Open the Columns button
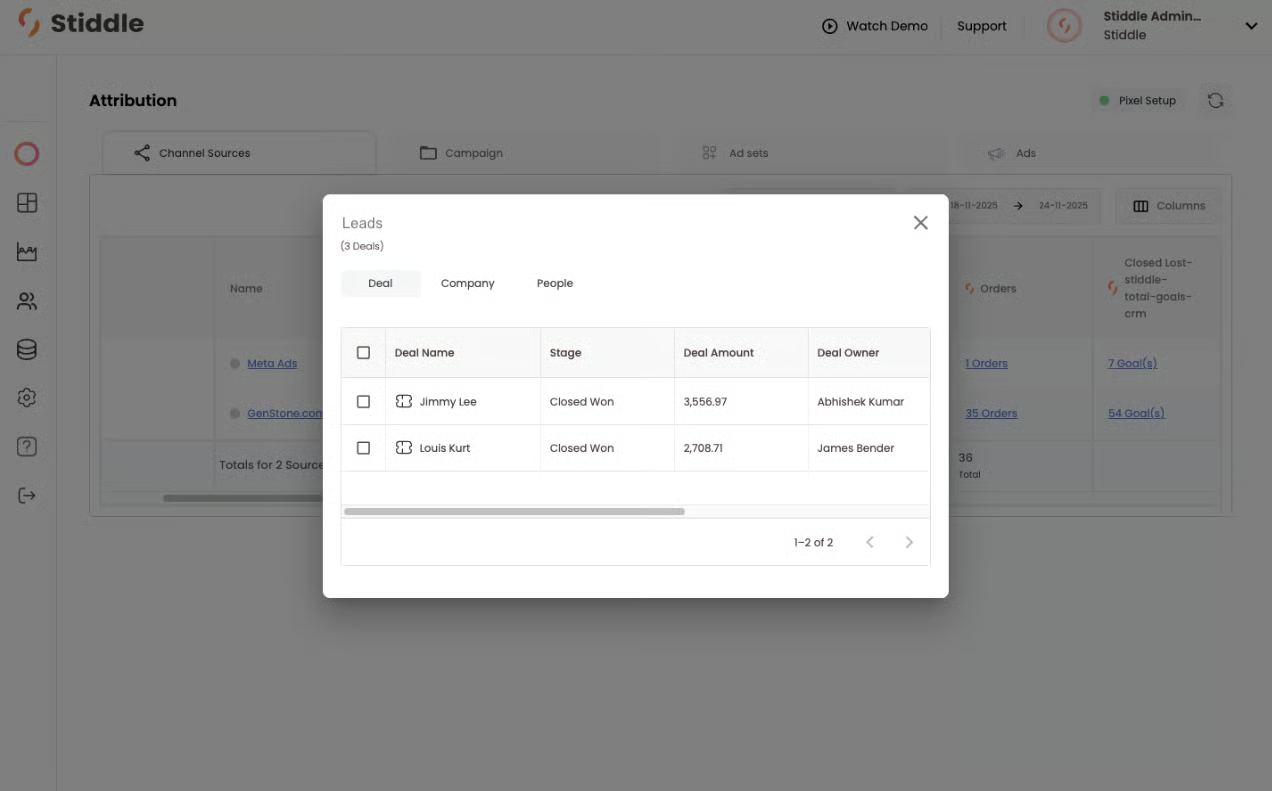 pyautogui.click(x=1169, y=206)
